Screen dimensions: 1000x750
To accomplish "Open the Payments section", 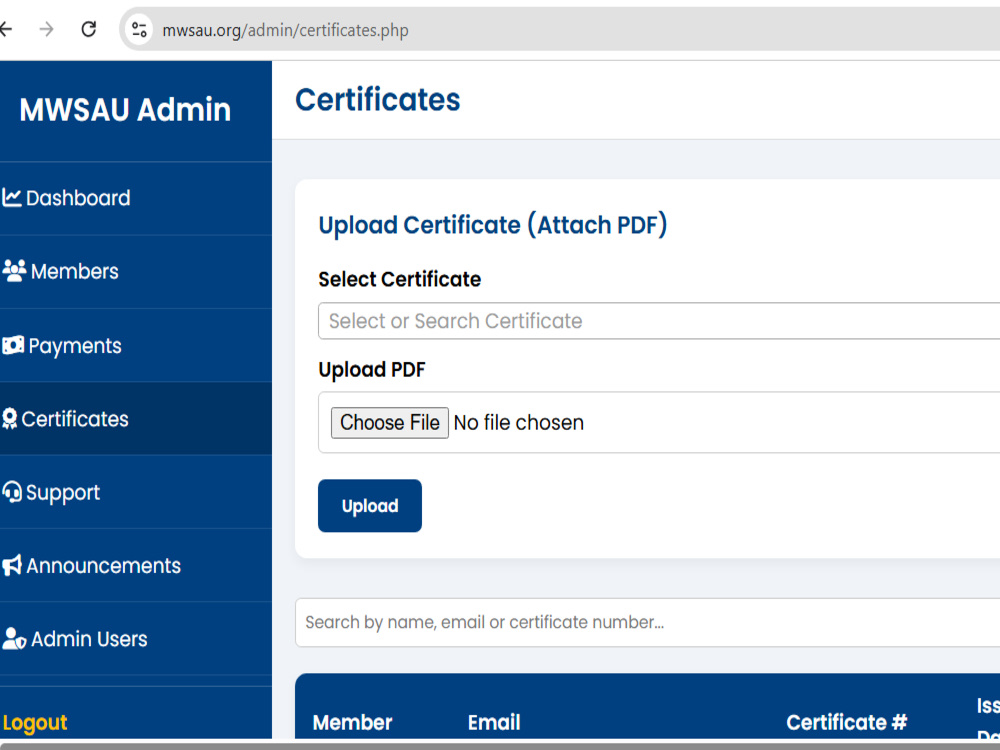I will 136,345.
